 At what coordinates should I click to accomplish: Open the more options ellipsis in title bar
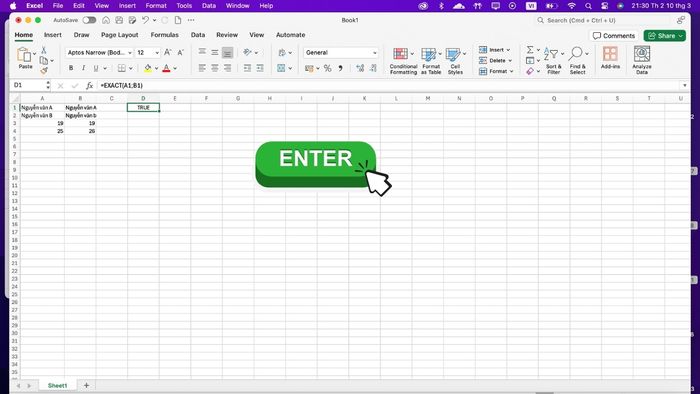[x=191, y=20]
